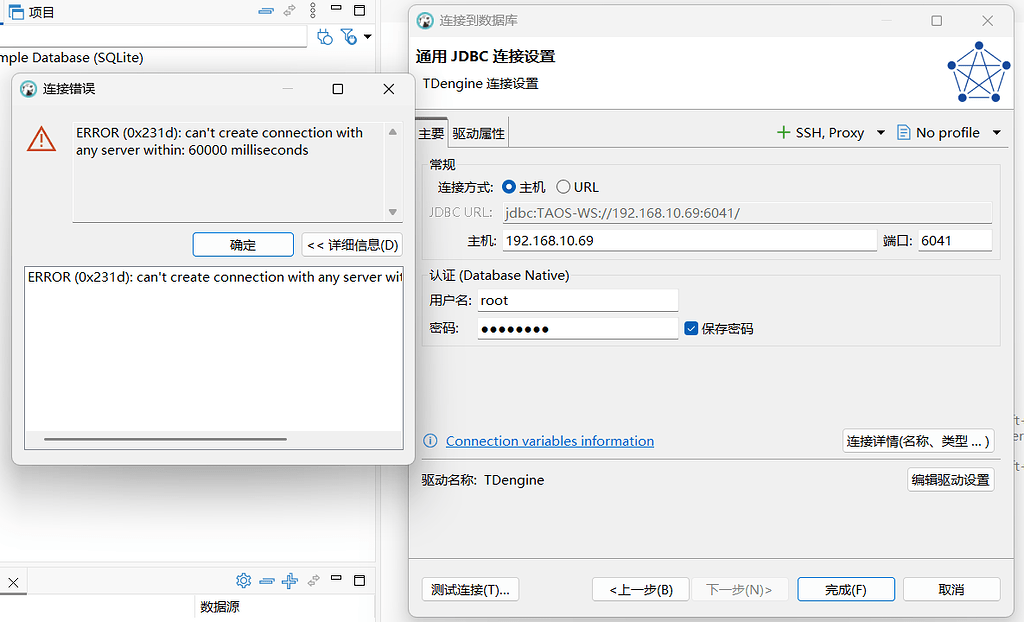The height and width of the screenshot is (622, 1024).
Task: Confirm the error with 确定 button
Action: [x=243, y=245]
